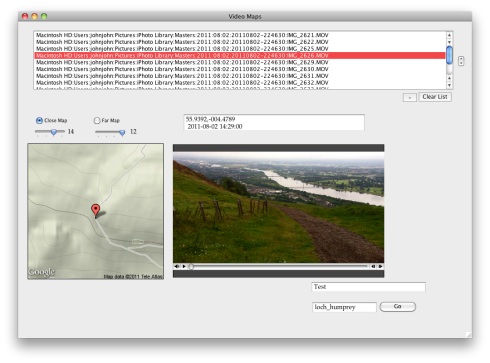The width and height of the screenshot is (490, 363).
Task: Click the Test text field
Action: point(369,287)
